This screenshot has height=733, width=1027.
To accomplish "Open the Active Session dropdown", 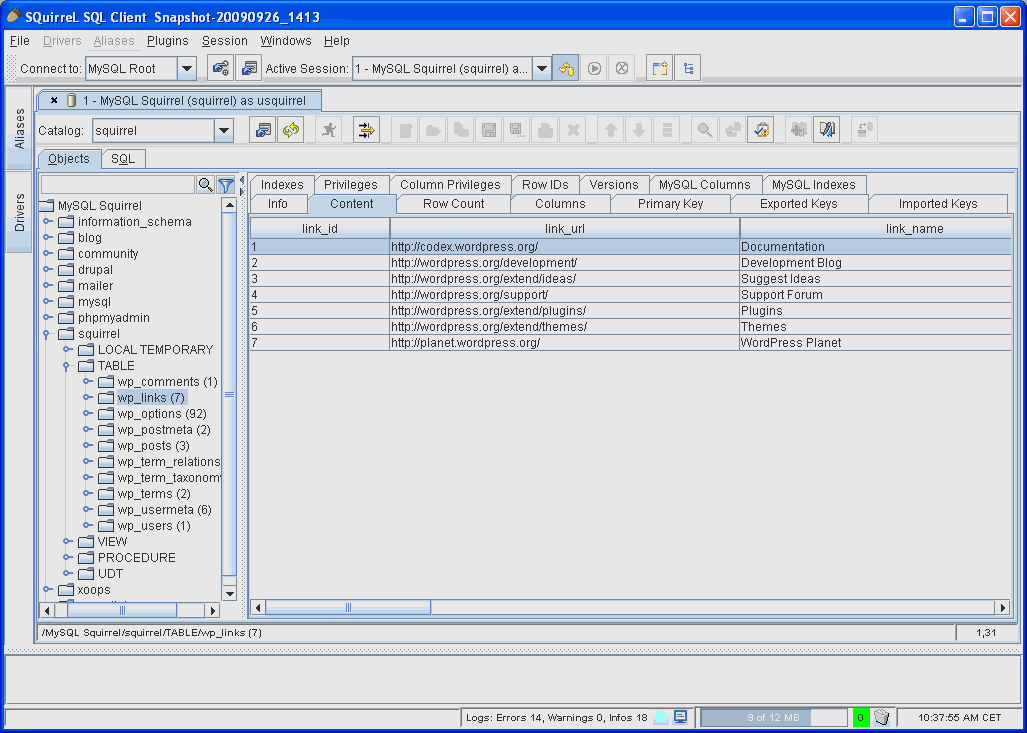I will [541, 69].
